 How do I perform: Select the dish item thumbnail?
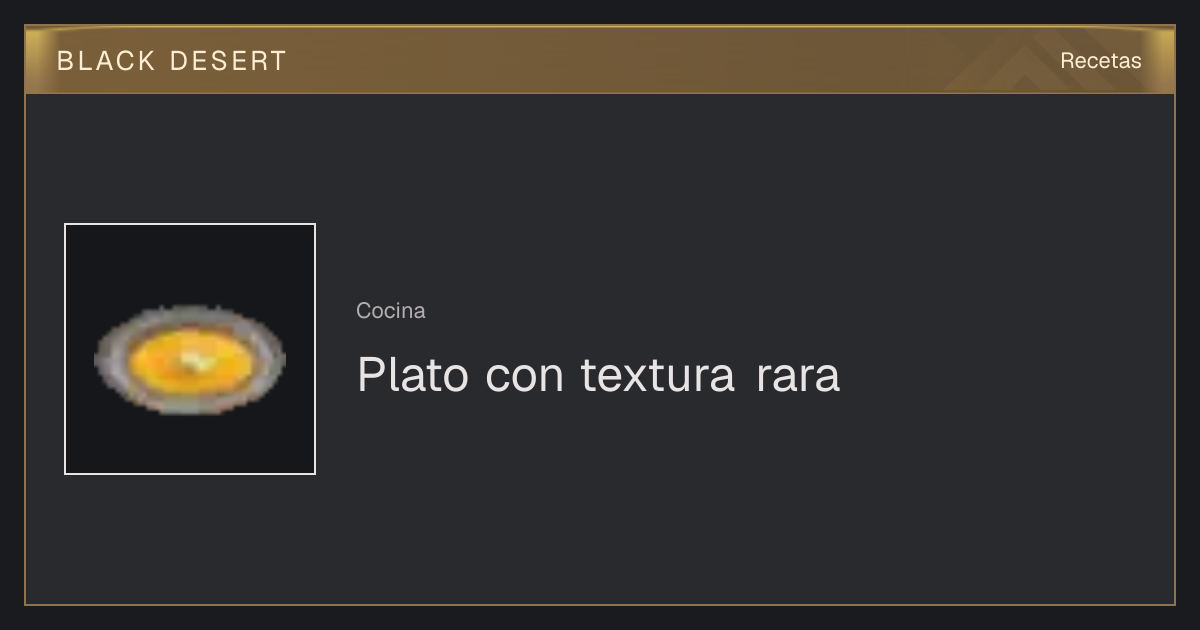pyautogui.click(x=190, y=349)
